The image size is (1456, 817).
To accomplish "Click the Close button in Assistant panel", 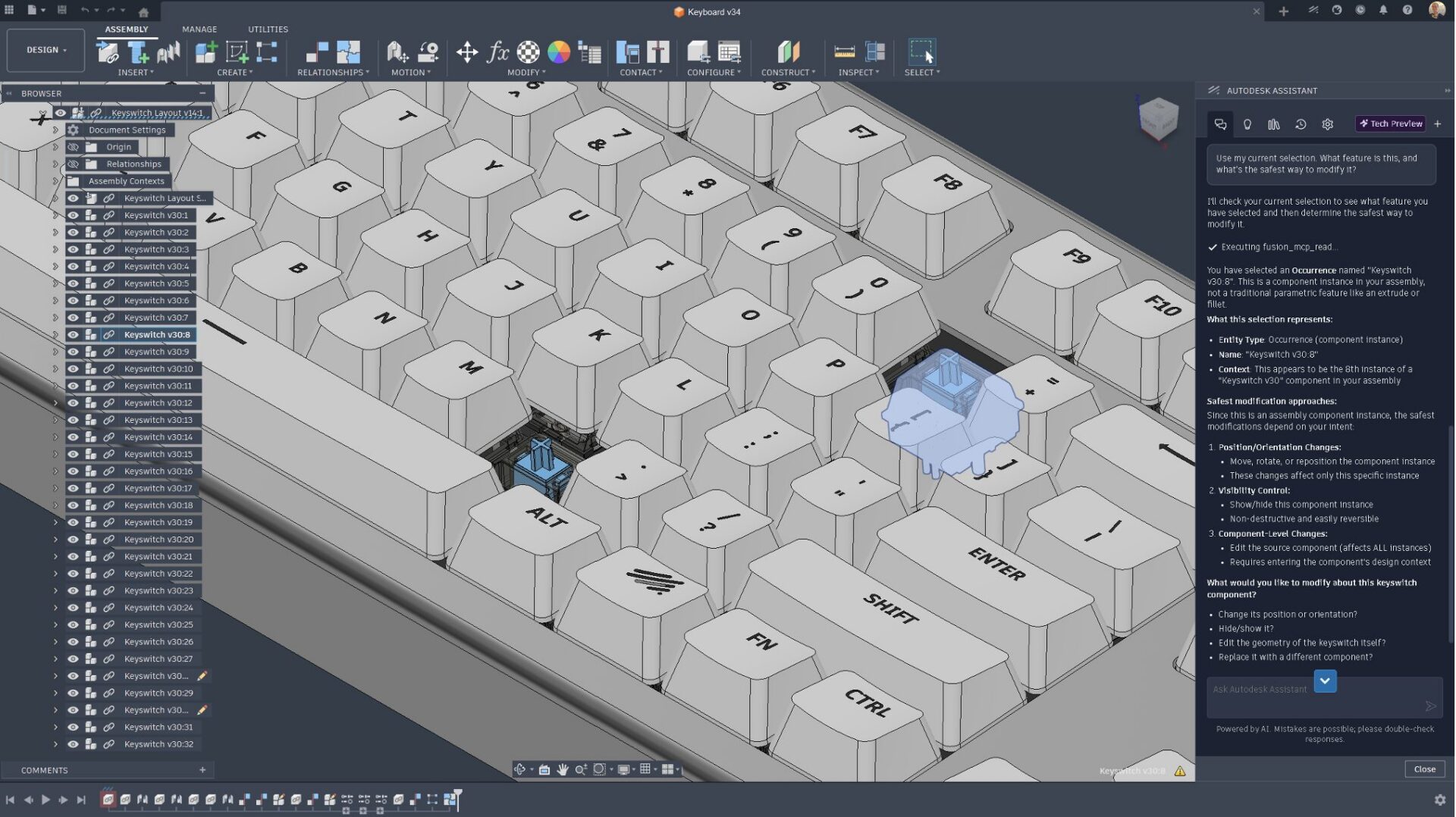I will (1424, 769).
